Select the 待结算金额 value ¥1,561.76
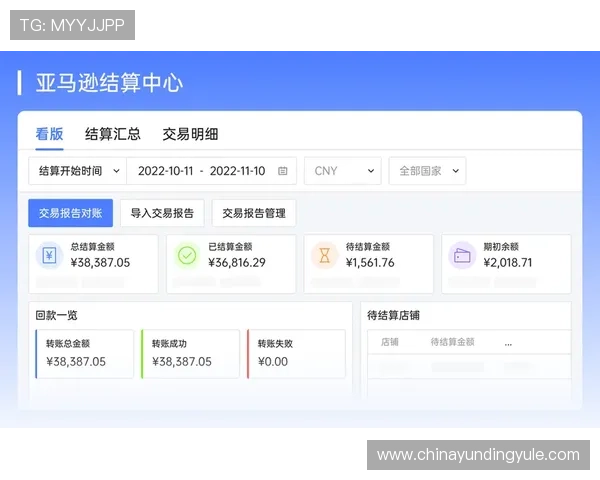Image resolution: width=600 pixels, height=480 pixels. point(370,263)
